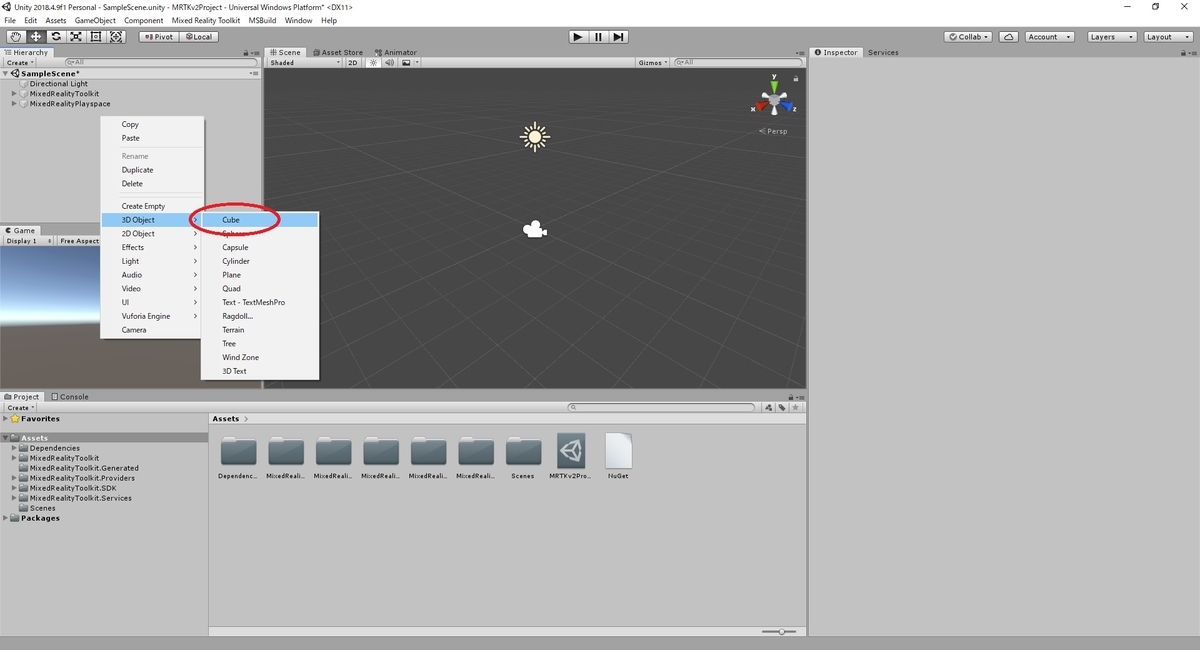
Task: Open Vuforia Engine submenu
Action: pos(152,316)
